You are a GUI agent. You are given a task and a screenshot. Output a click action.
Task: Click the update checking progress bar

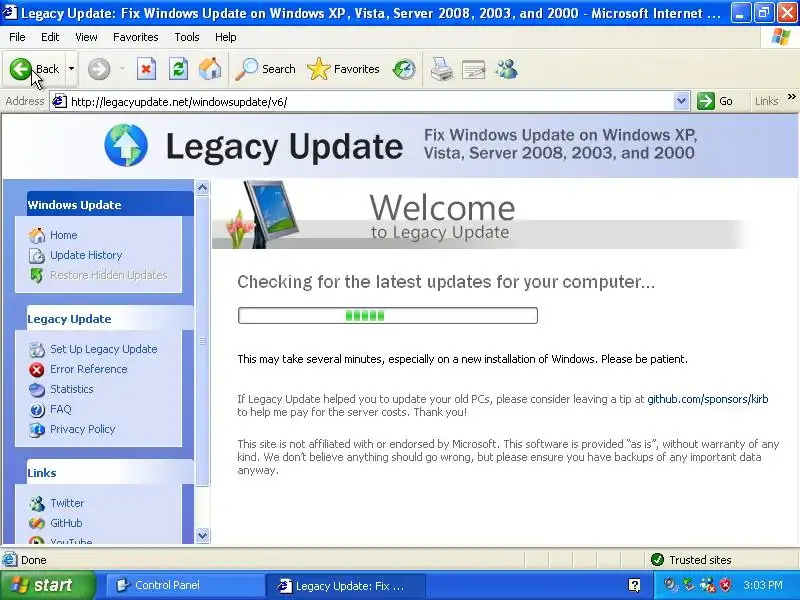pos(388,315)
